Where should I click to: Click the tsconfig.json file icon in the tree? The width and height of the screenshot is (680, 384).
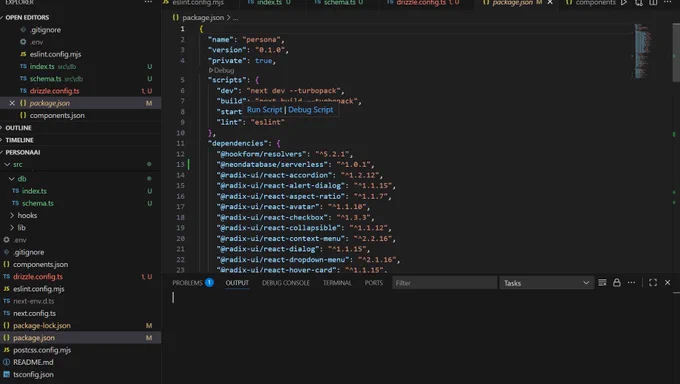click(x=7, y=374)
